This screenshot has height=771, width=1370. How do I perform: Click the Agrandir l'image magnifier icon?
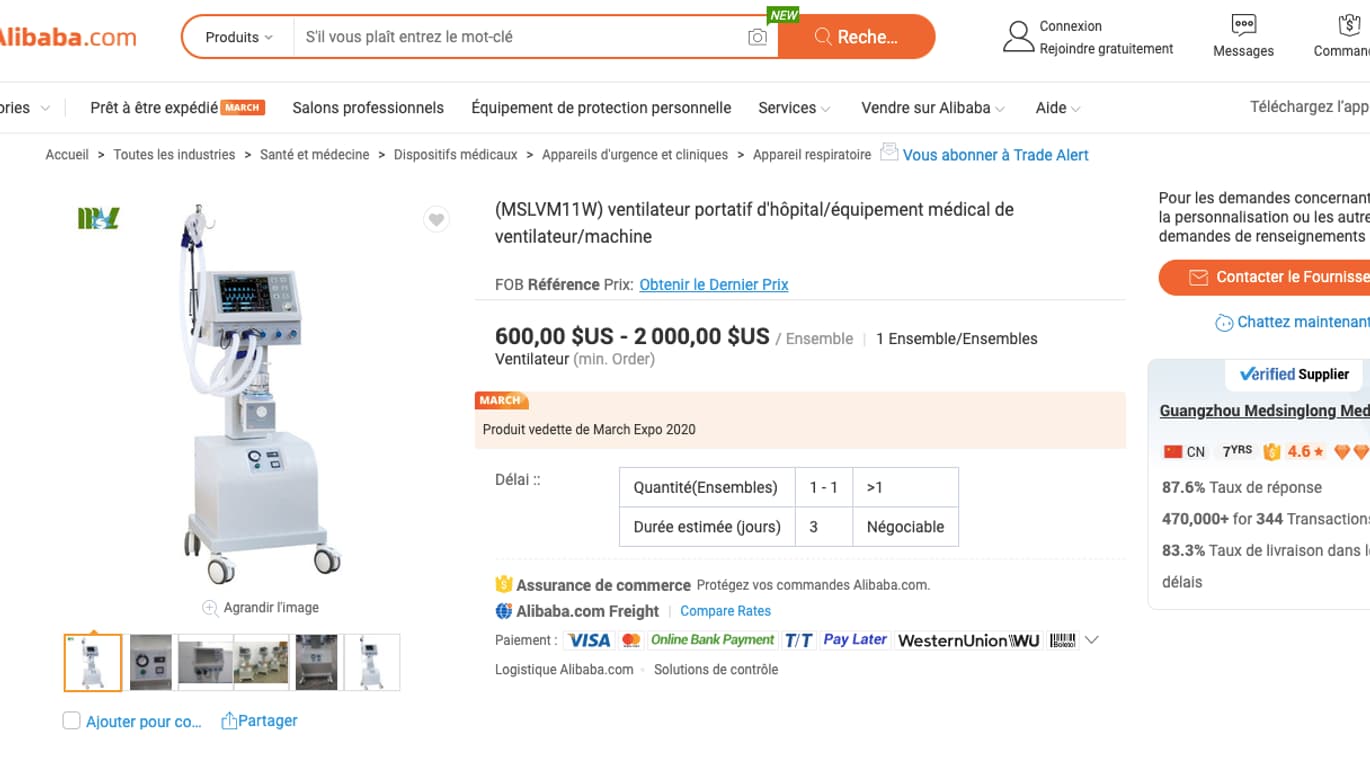(210, 607)
